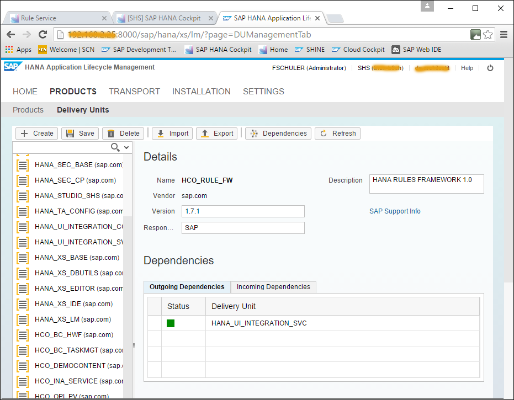Open the Cloud Cockpit bookmark

pyautogui.click(x=358, y=50)
